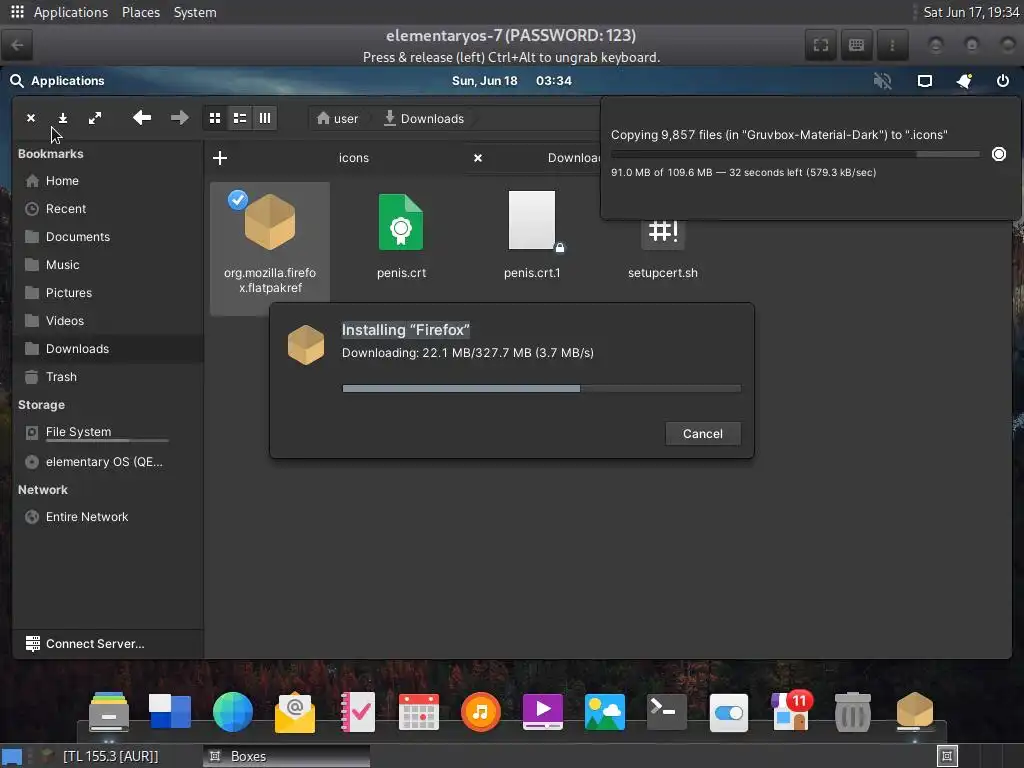Open host Applications menu
Image resolution: width=1024 pixels, height=768 pixels.
(x=71, y=12)
